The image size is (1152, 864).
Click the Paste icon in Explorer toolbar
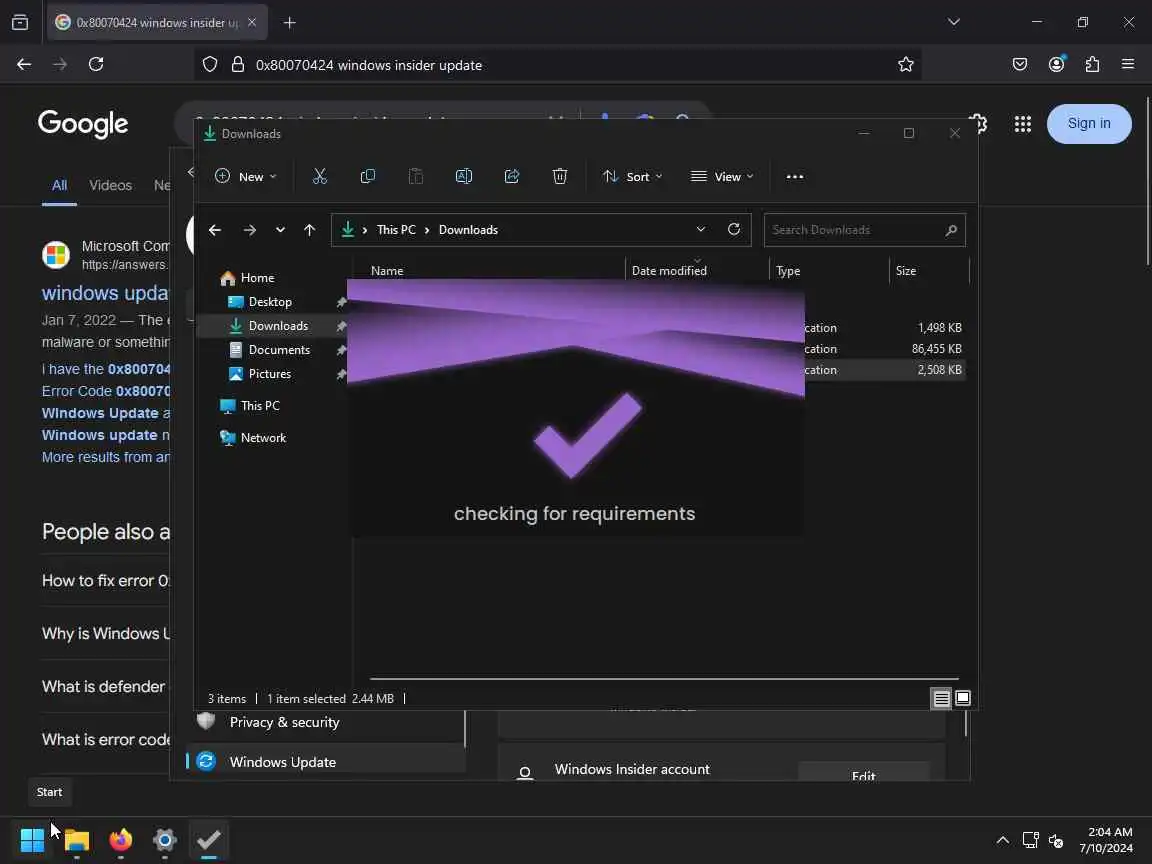(x=416, y=176)
